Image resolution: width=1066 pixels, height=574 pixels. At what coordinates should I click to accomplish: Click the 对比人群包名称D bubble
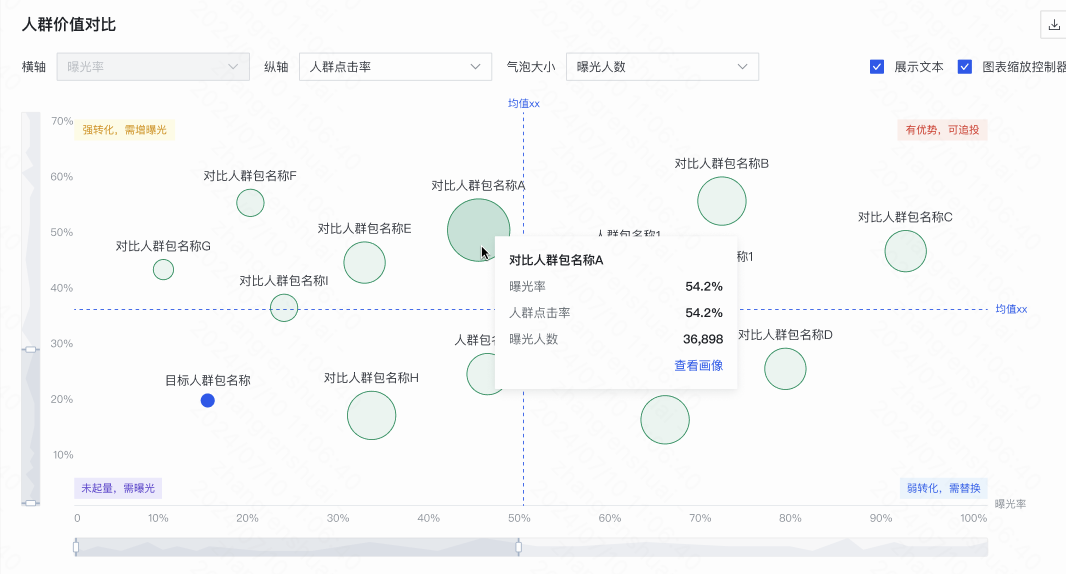click(x=785, y=369)
